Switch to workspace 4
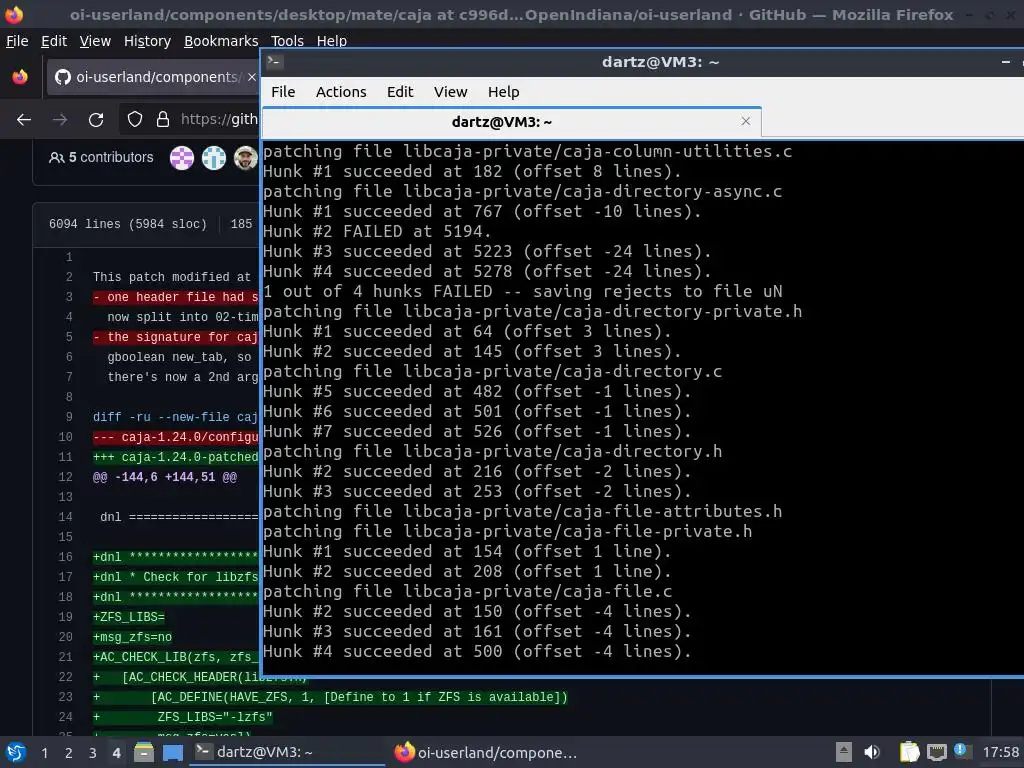The width and height of the screenshot is (1024, 768). [x=117, y=753]
